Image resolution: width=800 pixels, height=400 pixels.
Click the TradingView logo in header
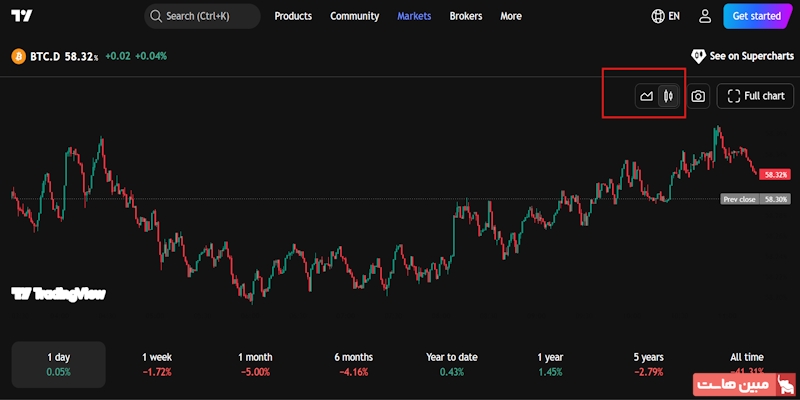(x=21, y=16)
